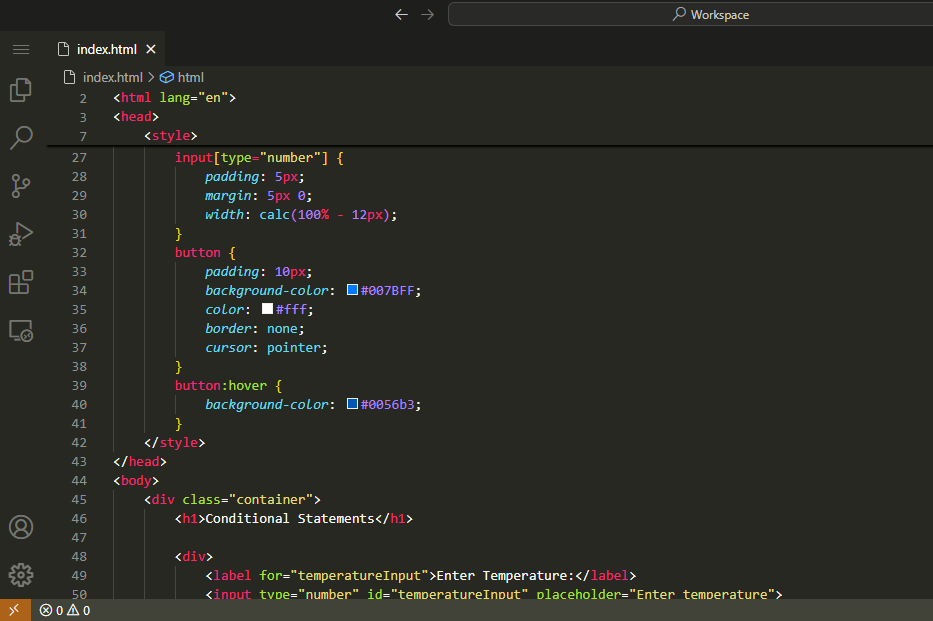933x621 pixels.
Task: Open the Run and Debug view
Action: coord(21,234)
